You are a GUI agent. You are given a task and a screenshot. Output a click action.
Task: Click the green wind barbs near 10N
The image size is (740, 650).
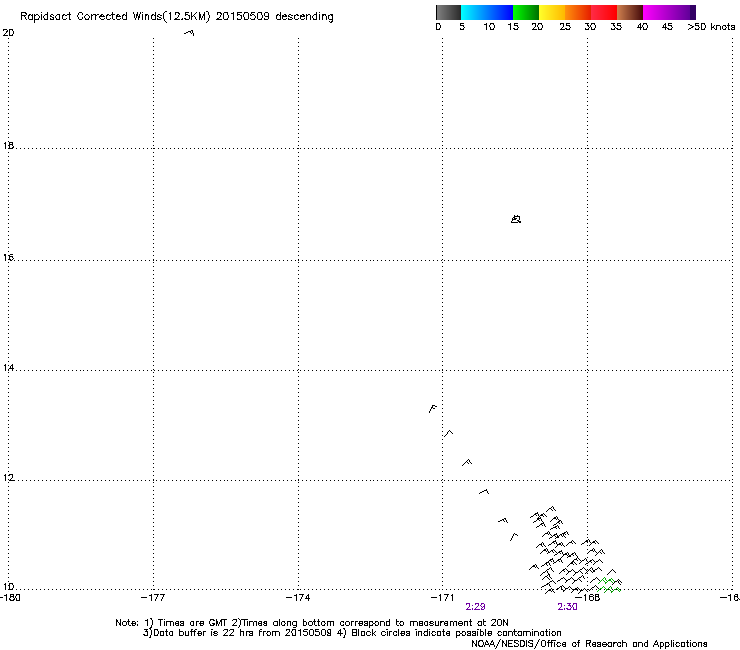(x=609, y=585)
